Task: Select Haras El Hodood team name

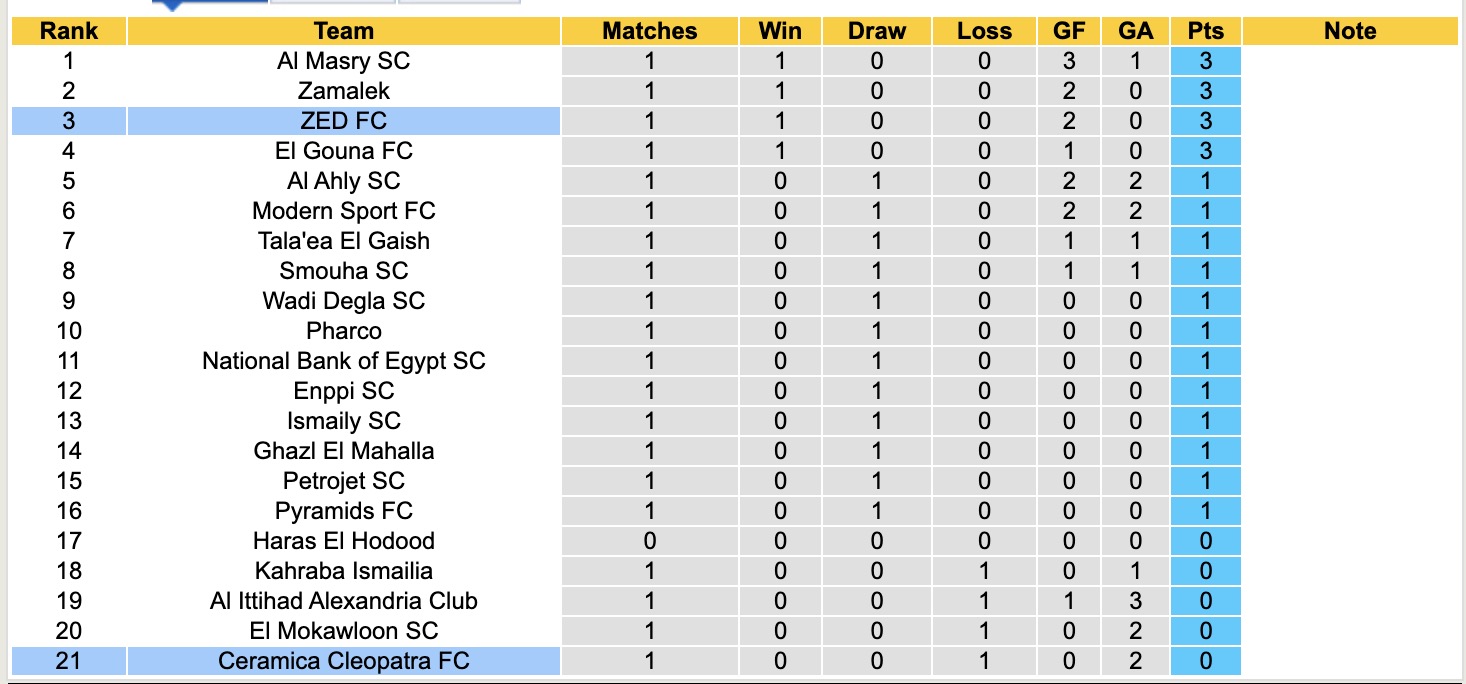Action: click(x=343, y=541)
